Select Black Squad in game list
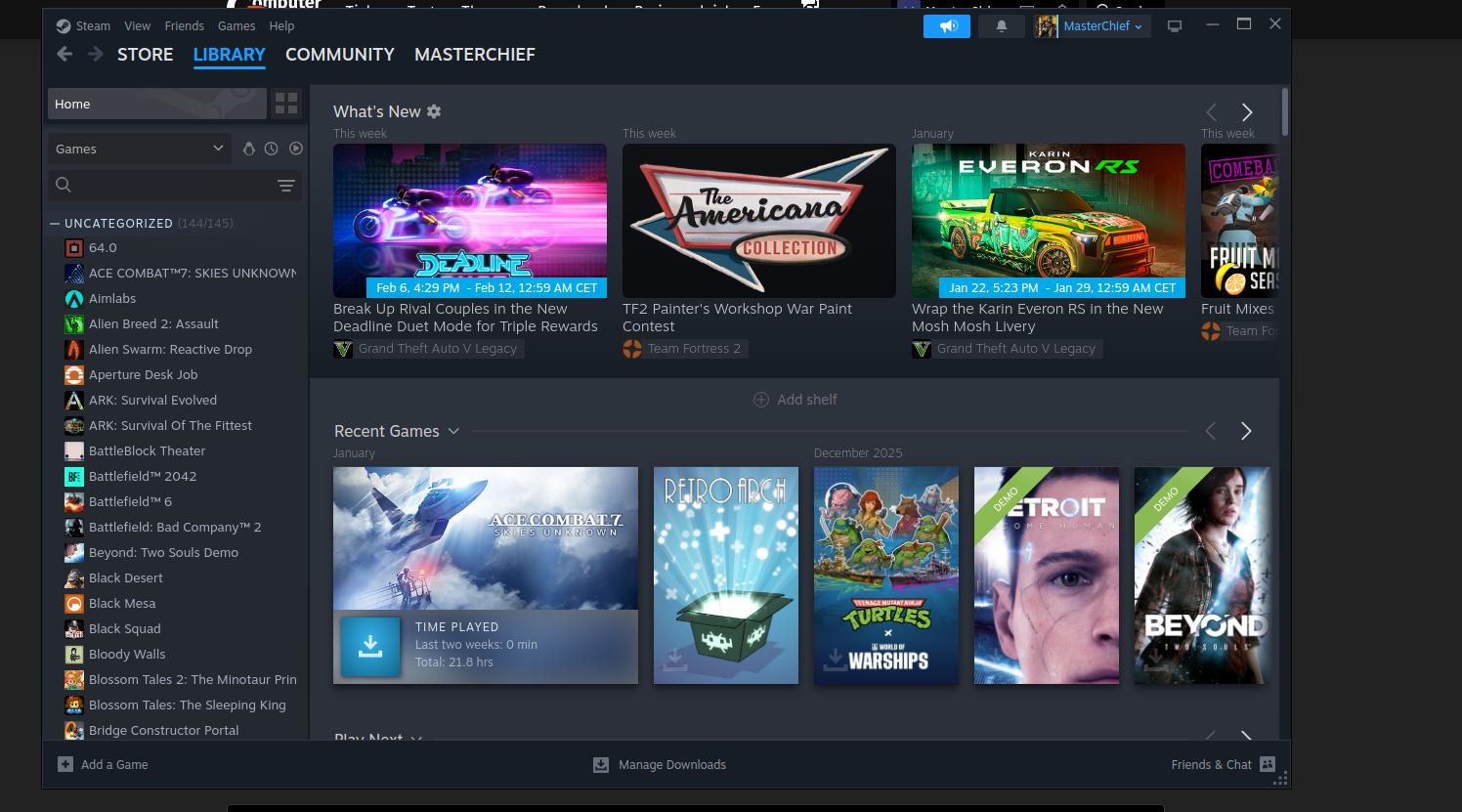The height and width of the screenshot is (812, 1462). 124,629
